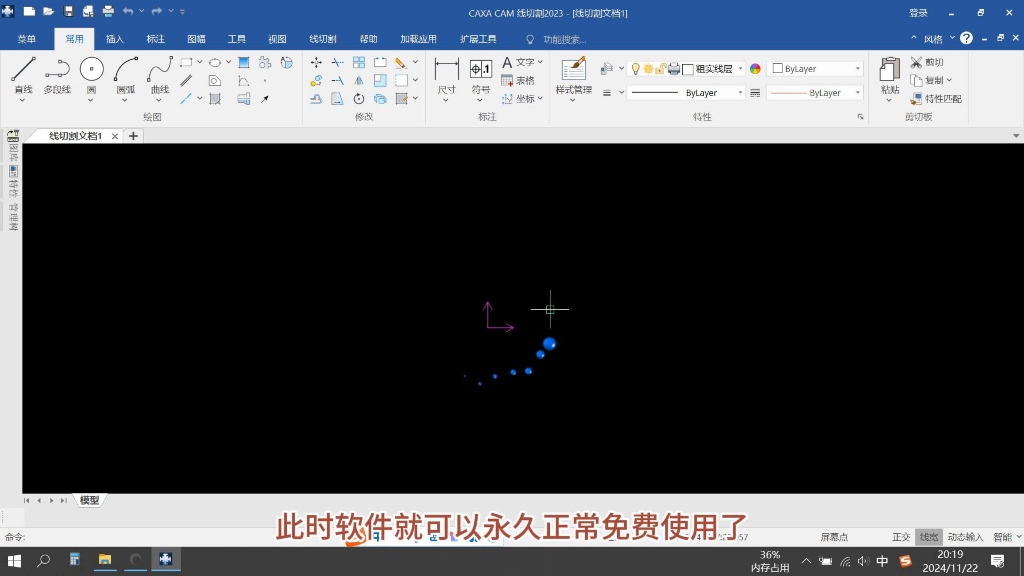Click the 文字 text tool icon
The image size is (1024, 576).
(507, 63)
